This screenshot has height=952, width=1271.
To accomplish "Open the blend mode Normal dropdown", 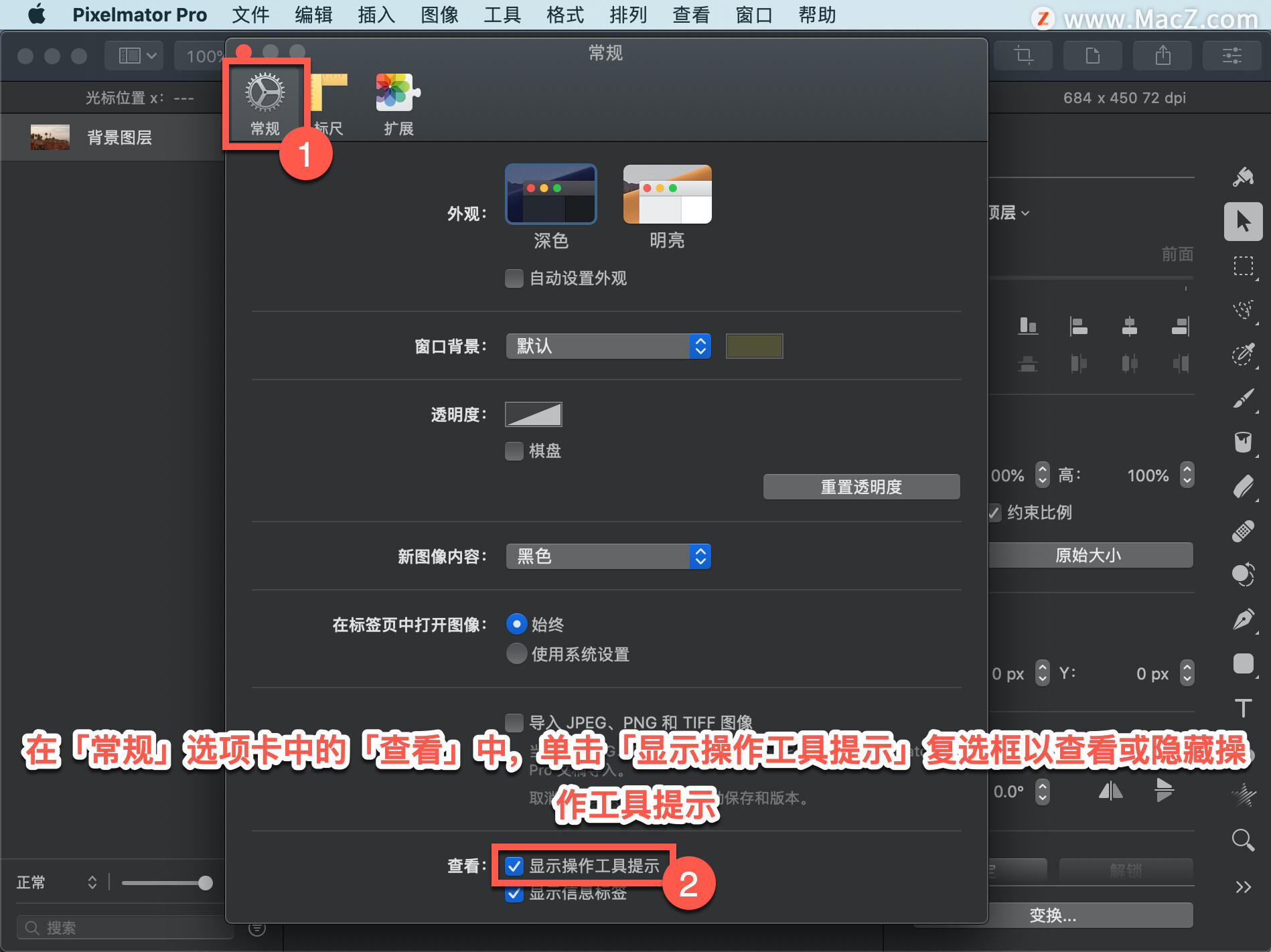I will [56, 882].
